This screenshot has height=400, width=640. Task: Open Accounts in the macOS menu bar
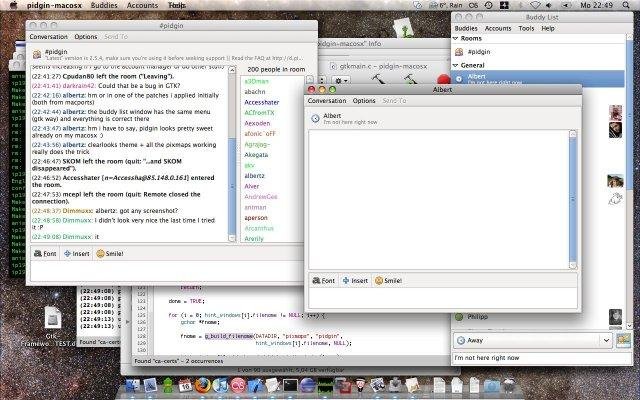142,5
